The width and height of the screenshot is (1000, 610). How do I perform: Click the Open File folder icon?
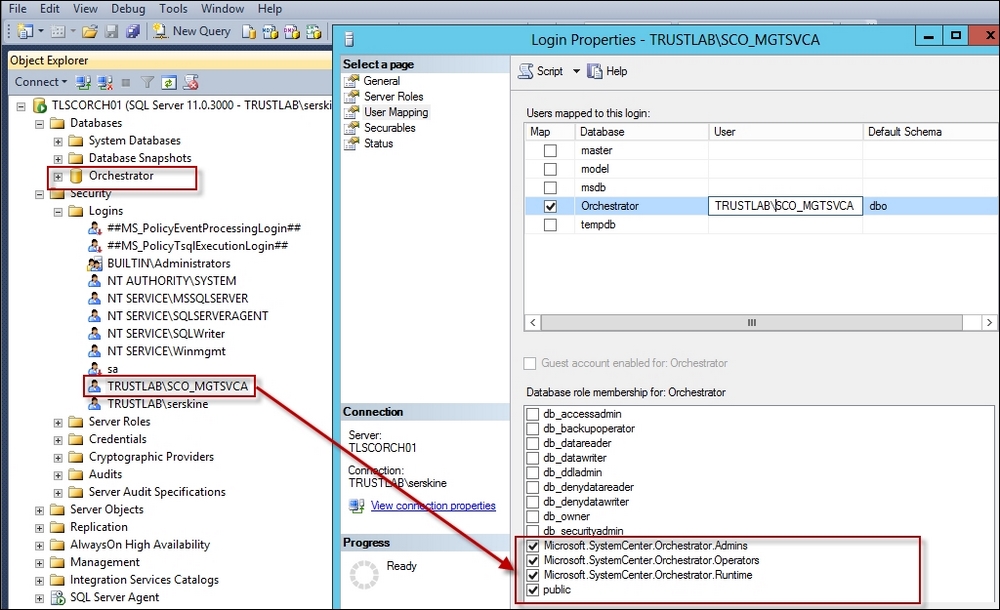[90, 31]
